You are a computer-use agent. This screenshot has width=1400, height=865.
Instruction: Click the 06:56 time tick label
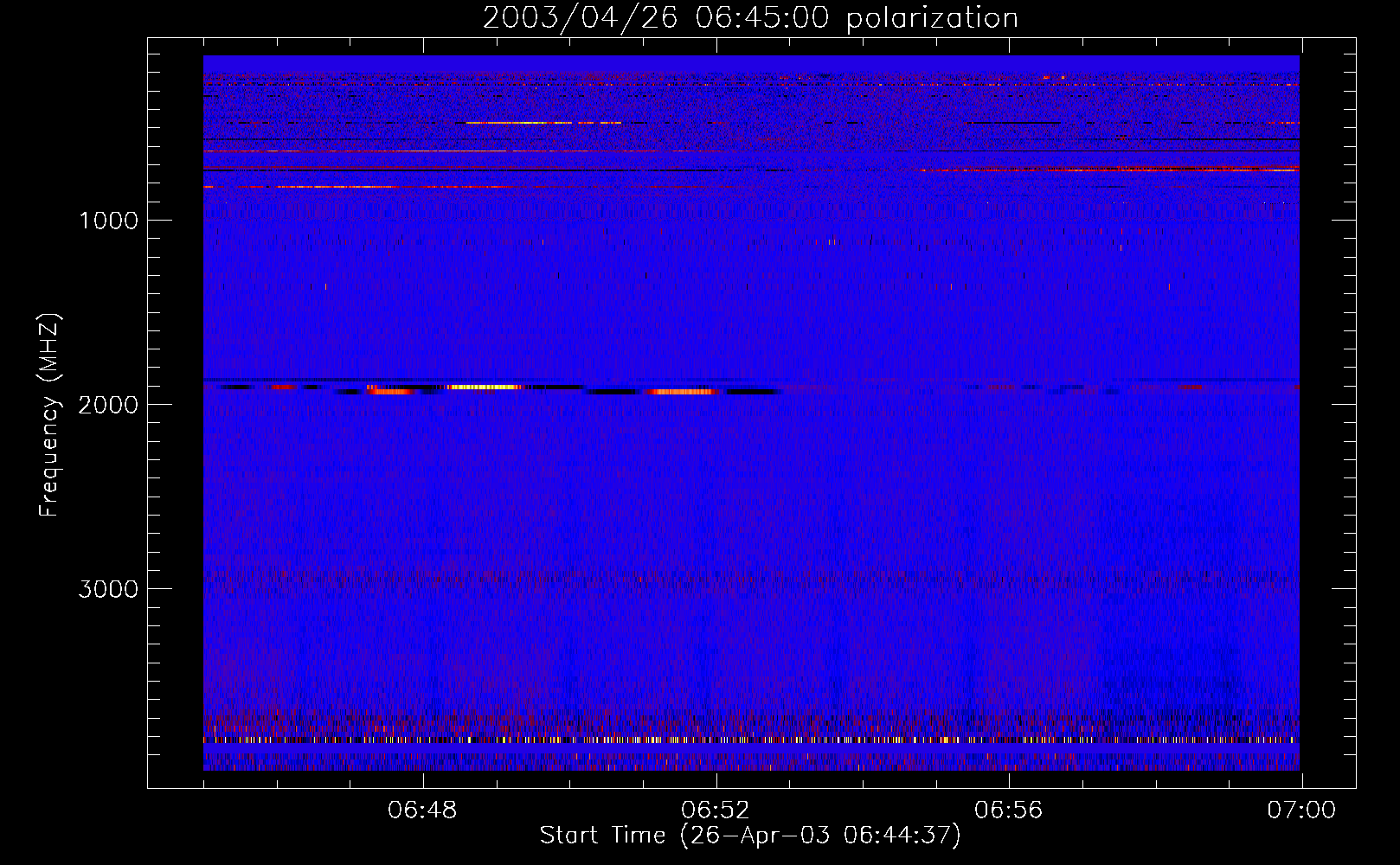pyautogui.click(x=1009, y=811)
